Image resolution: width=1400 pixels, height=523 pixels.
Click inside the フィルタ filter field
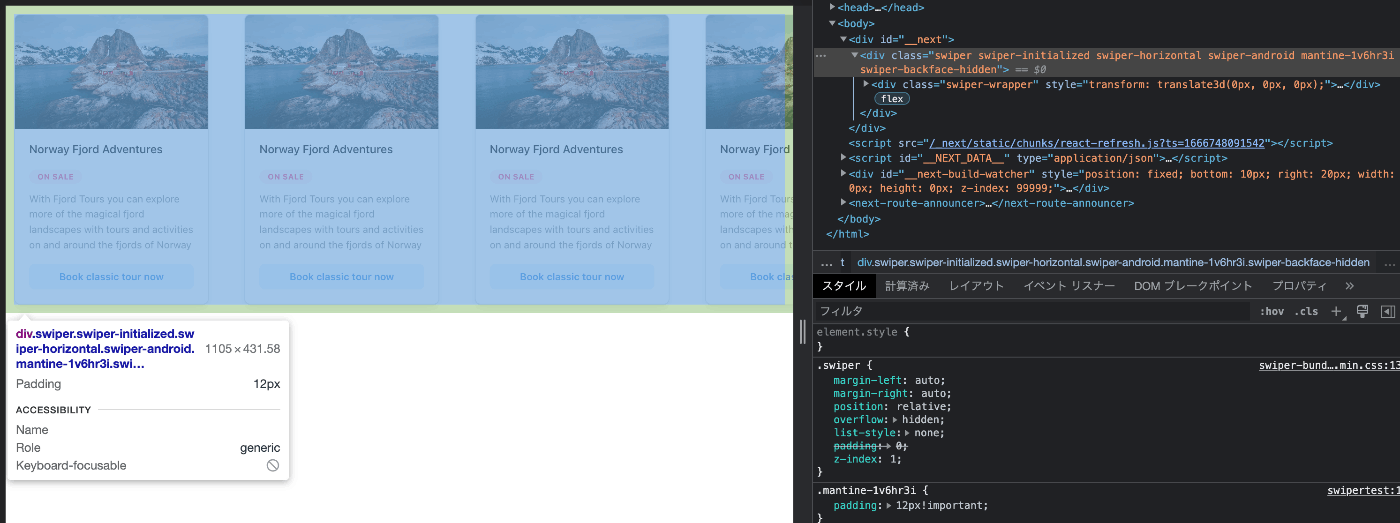pos(1032,312)
